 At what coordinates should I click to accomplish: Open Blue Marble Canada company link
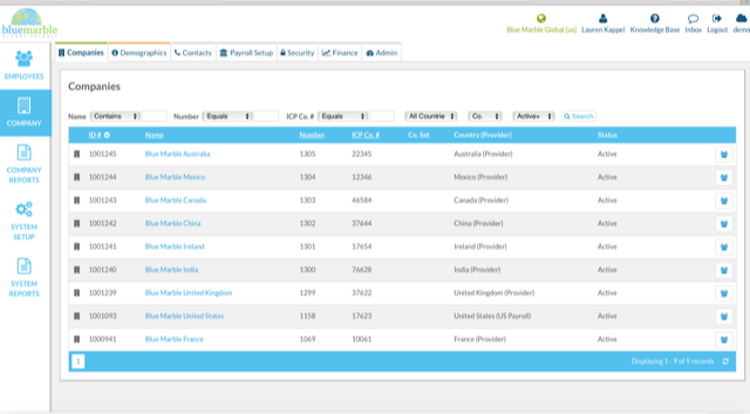176,200
